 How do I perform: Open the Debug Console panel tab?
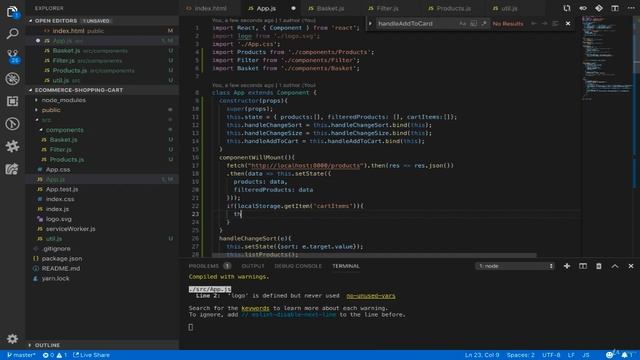point(298,266)
